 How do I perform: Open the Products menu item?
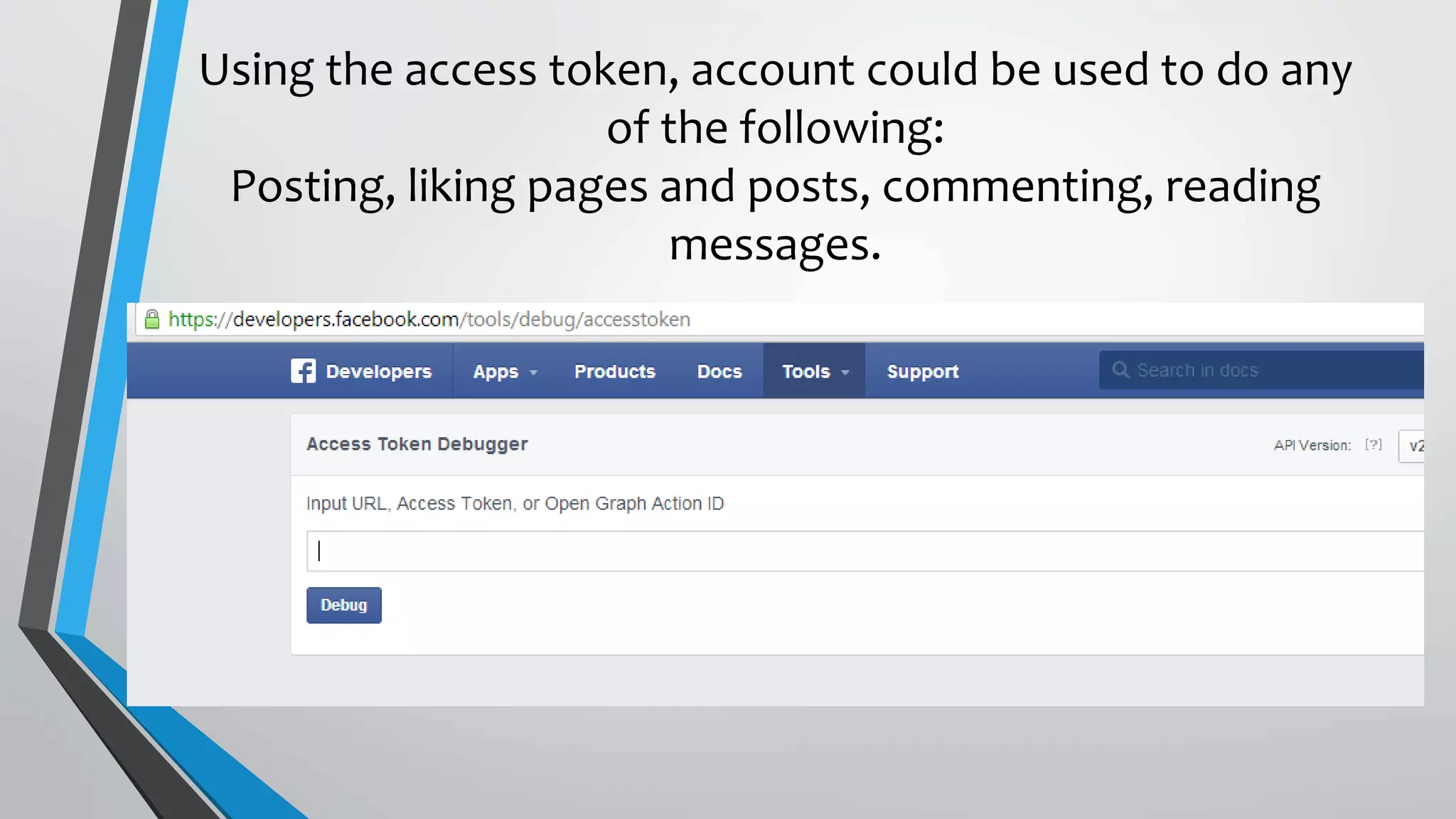tap(615, 371)
